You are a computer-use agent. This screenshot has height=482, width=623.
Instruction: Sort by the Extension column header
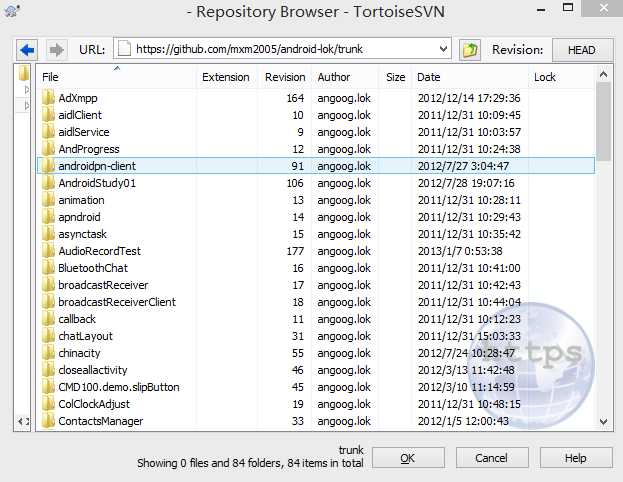pyautogui.click(x=226, y=77)
